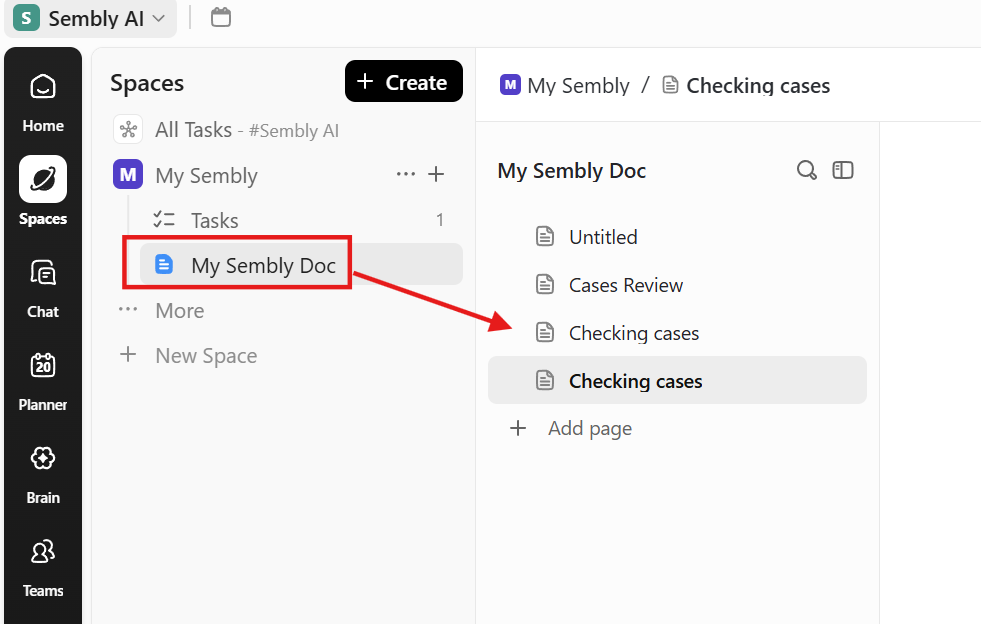Open the Home section in sidebar

pyautogui.click(x=42, y=101)
